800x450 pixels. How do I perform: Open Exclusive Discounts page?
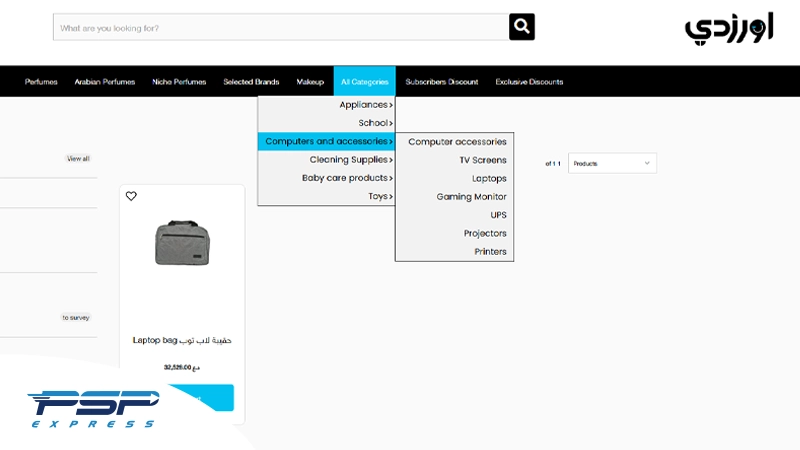click(529, 82)
